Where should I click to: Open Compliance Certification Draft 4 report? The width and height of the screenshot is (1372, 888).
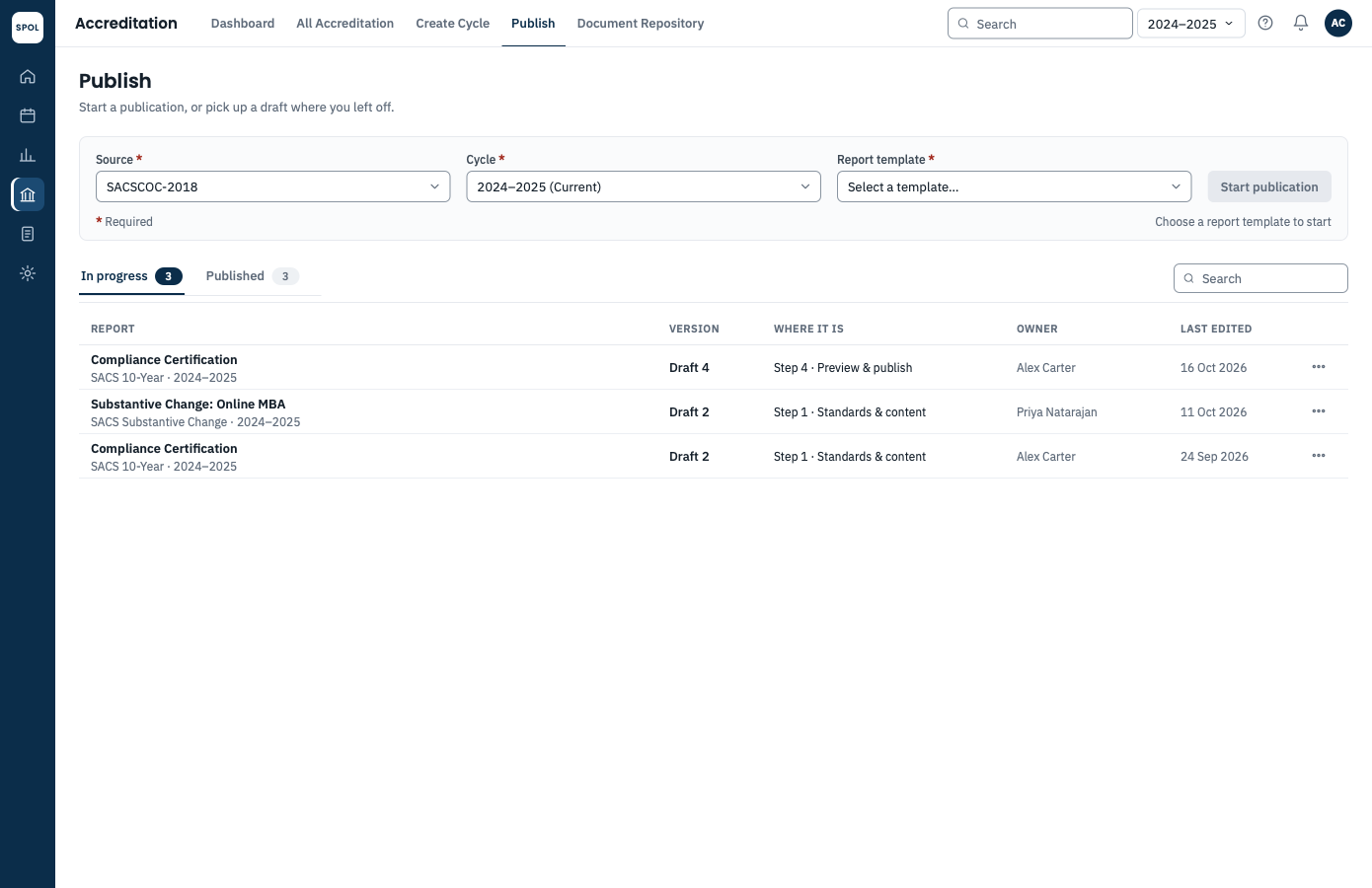[x=164, y=360]
